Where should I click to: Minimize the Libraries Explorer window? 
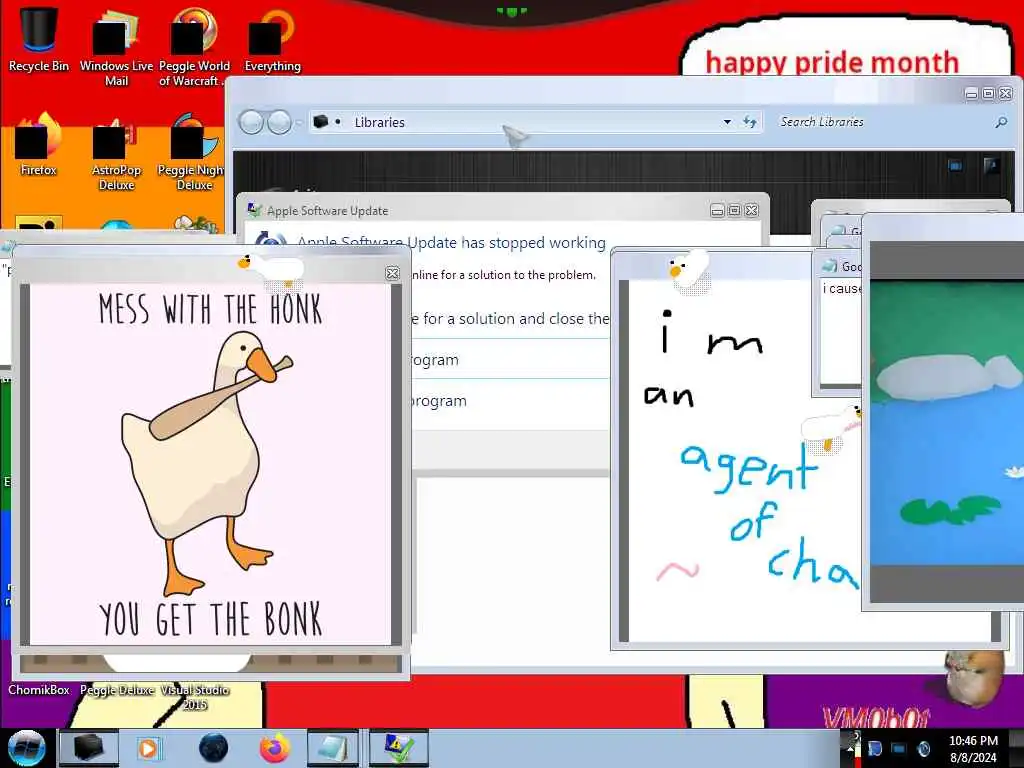pyautogui.click(x=972, y=94)
